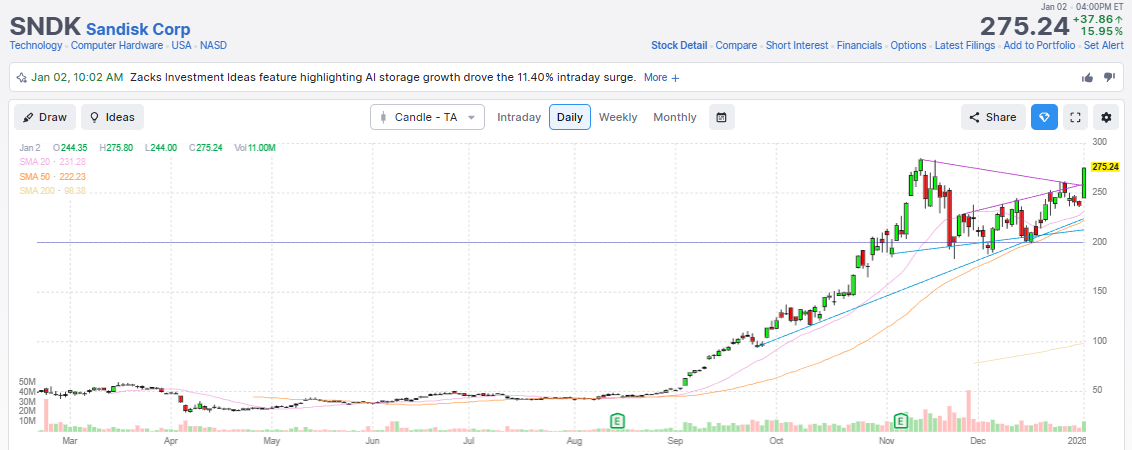Viewport: 1132px width, 450px height.
Task: Expand news with More +
Action: pos(661,77)
